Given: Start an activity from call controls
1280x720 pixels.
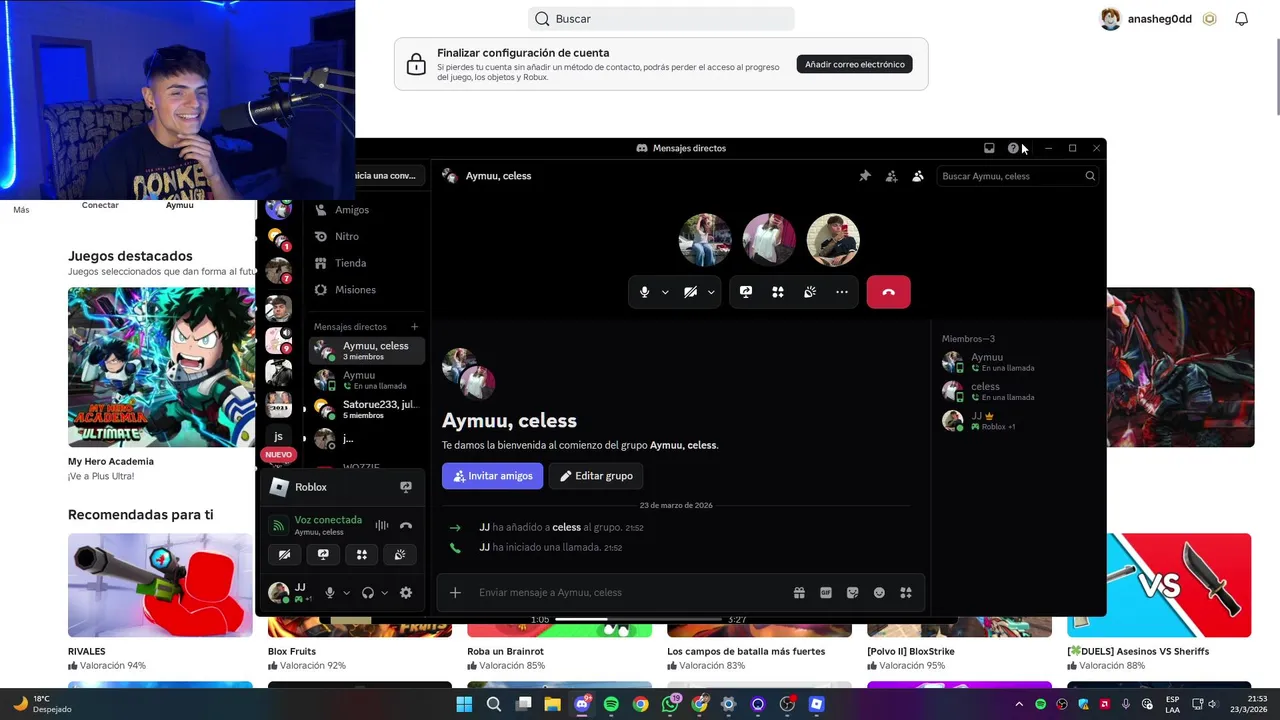Looking at the screenshot, I should (778, 292).
